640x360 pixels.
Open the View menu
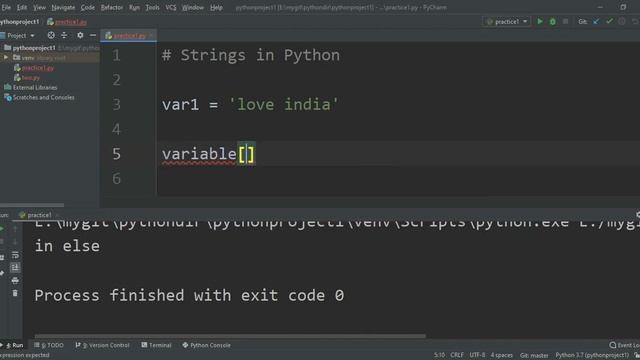[x=39, y=7]
